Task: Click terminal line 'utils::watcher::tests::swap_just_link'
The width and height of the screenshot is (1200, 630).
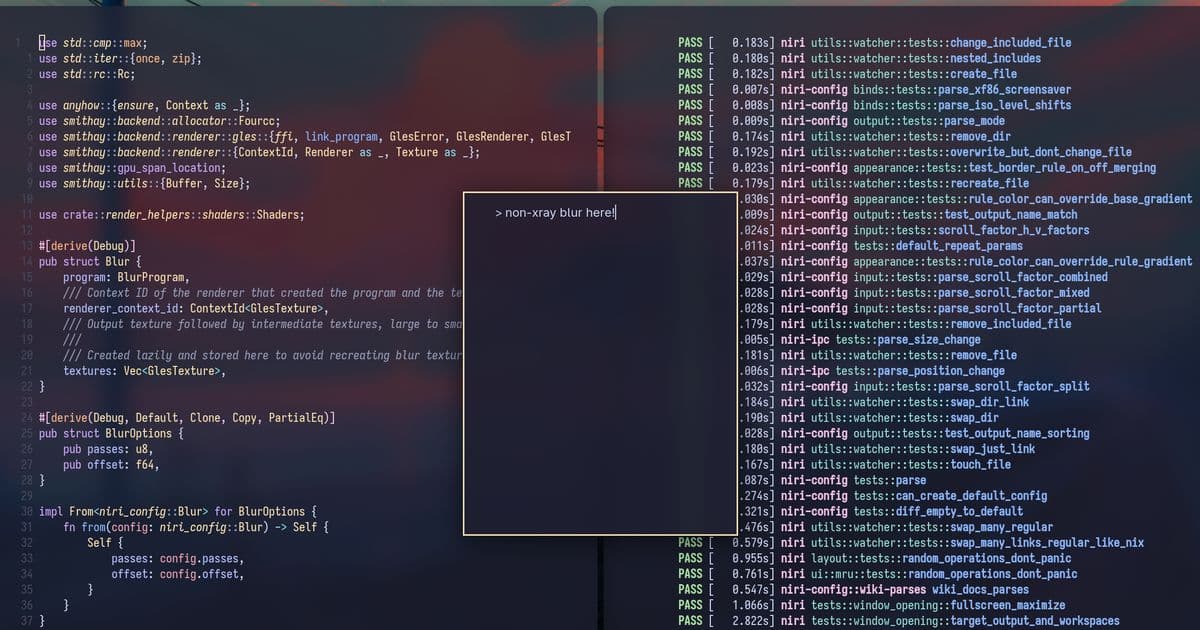Action: (923, 449)
